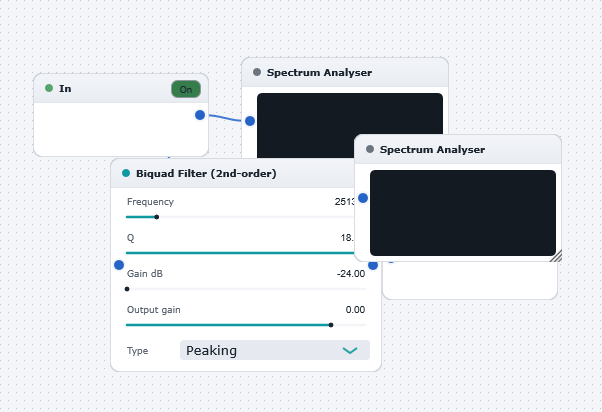
Task: Click the front Spectrum Analyser input port
Action: (x=363, y=198)
